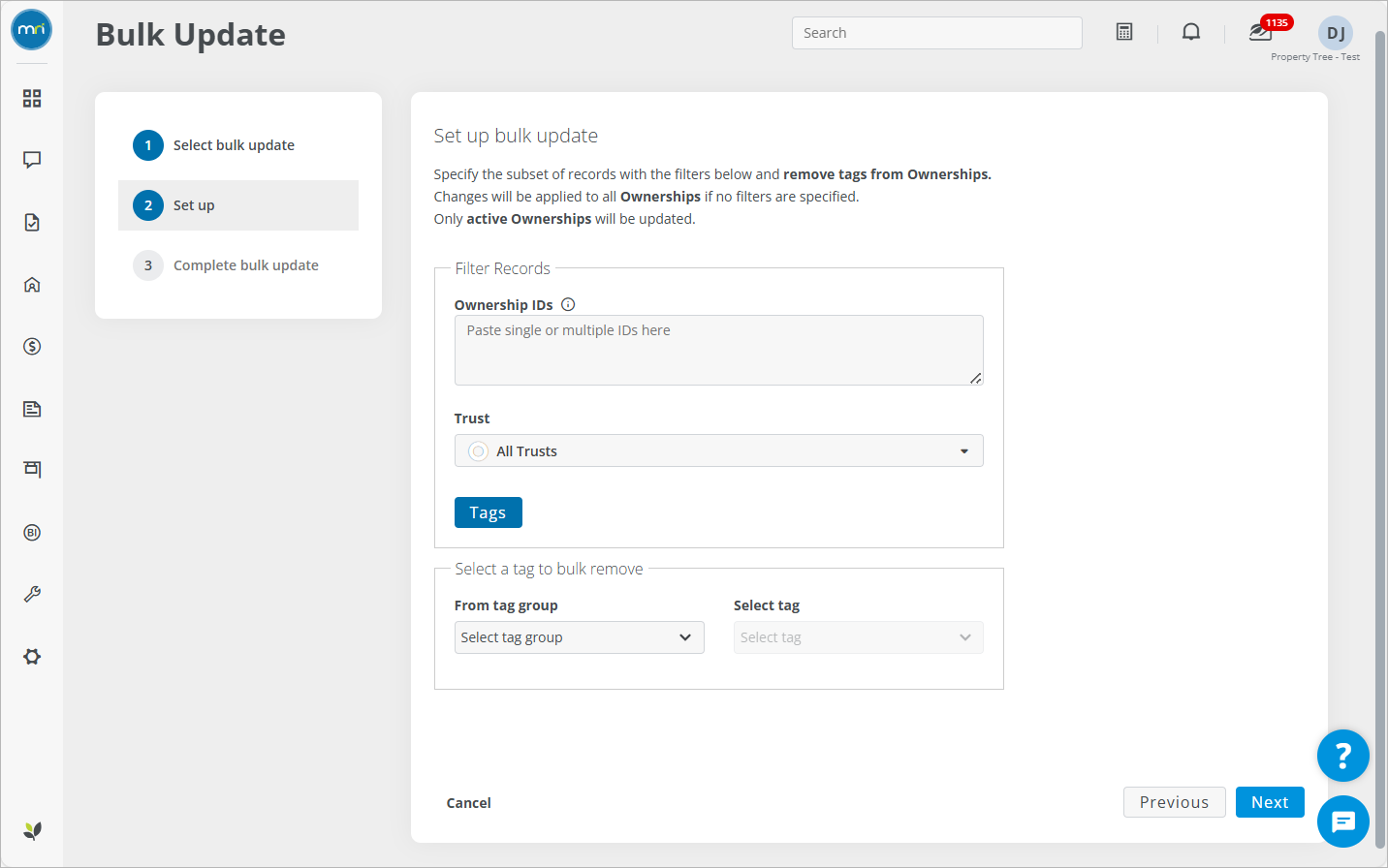Click the Cancel link
The image size is (1388, 868).
(x=469, y=803)
